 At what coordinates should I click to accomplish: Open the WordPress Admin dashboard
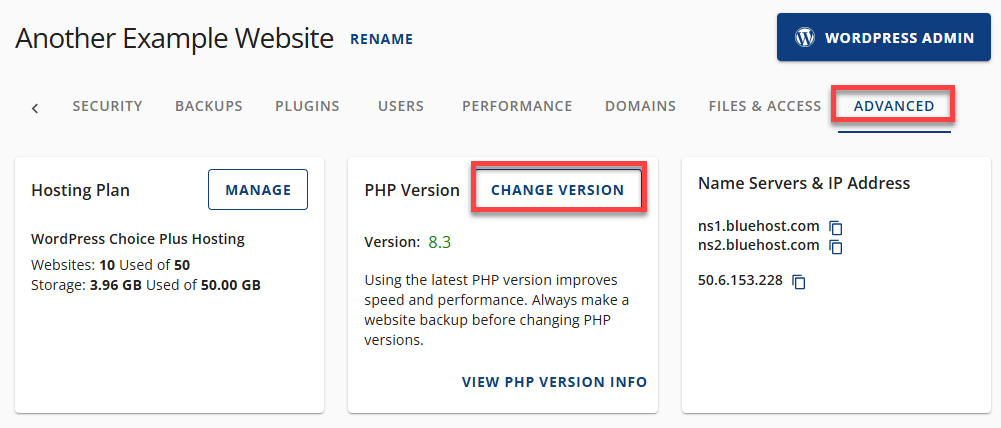[x=884, y=38]
